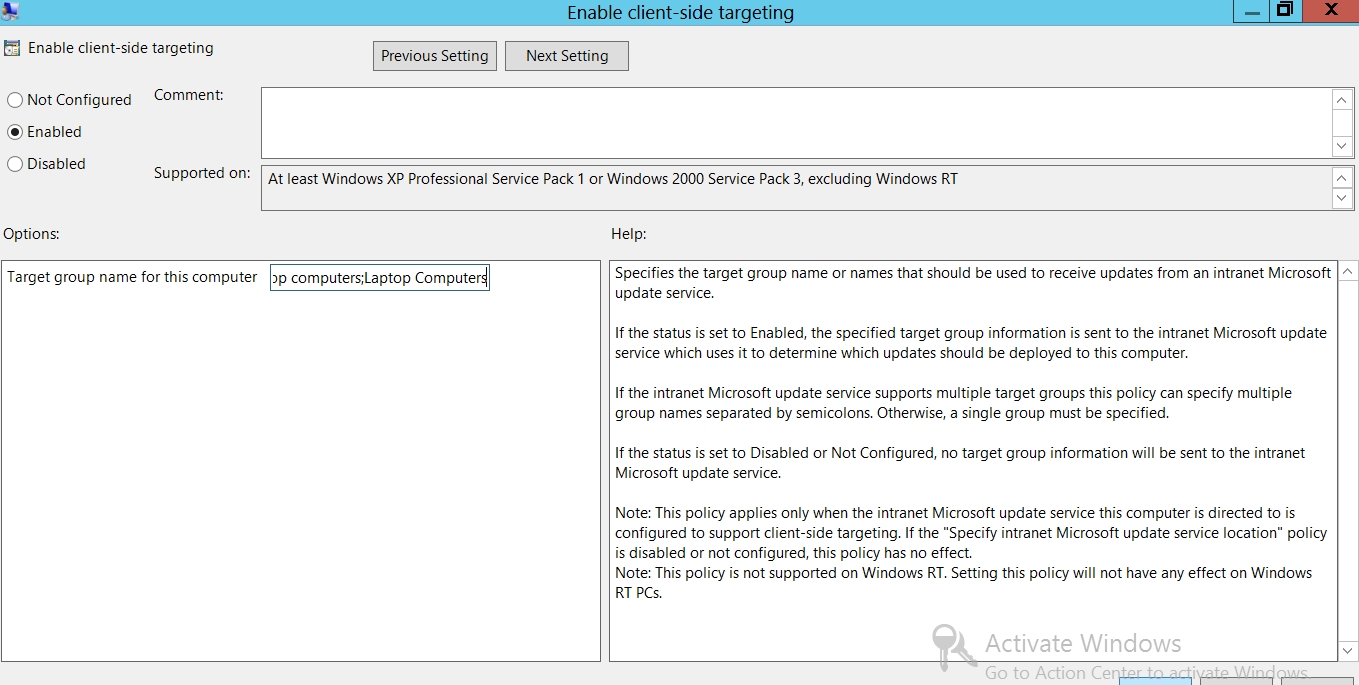Click the policy setting icon beside the heading
The image size is (1359, 685).
[x=12, y=48]
